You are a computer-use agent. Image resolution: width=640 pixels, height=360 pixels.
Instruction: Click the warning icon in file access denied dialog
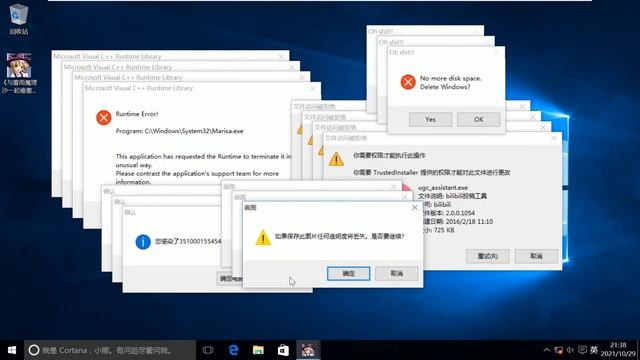click(336, 159)
